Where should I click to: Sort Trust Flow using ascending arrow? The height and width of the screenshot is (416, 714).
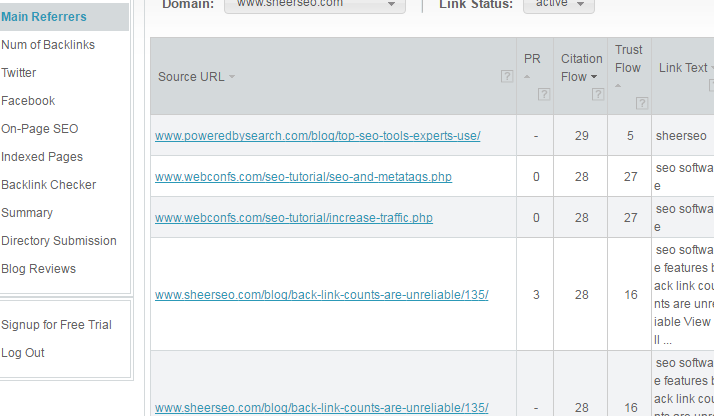pos(618,86)
